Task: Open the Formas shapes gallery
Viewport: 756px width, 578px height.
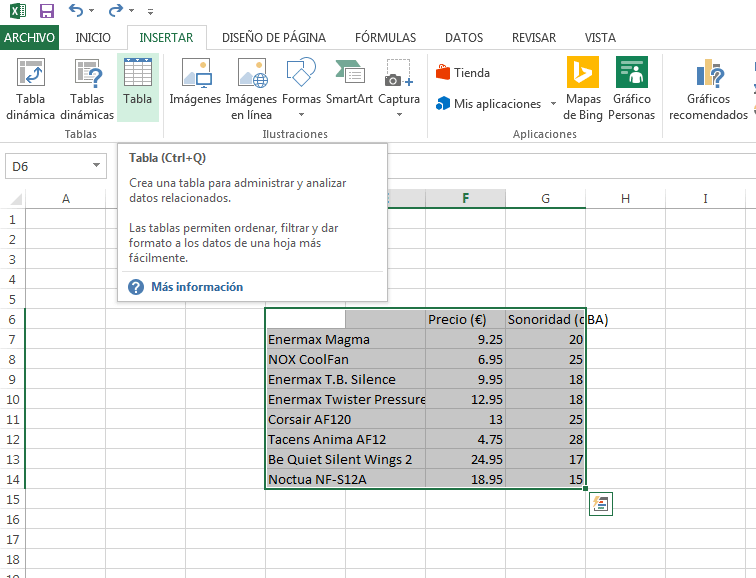Action: tap(301, 80)
